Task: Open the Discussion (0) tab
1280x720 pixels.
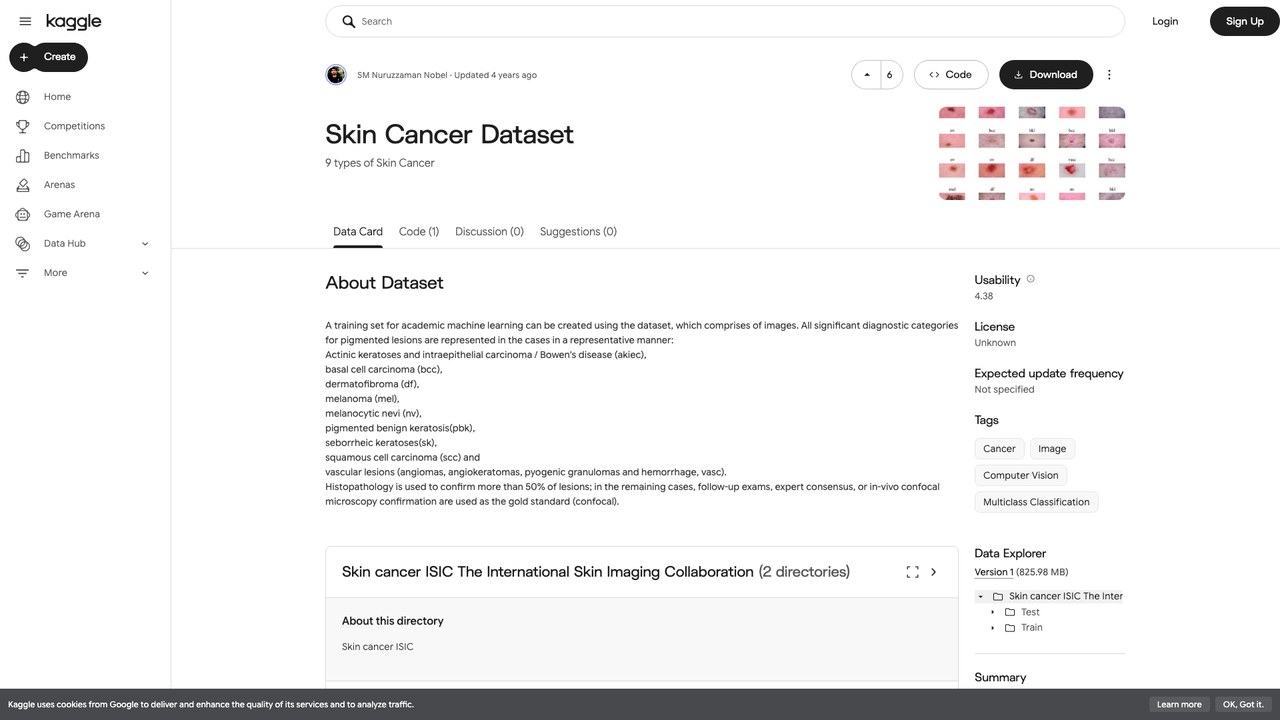Action: tap(489, 231)
